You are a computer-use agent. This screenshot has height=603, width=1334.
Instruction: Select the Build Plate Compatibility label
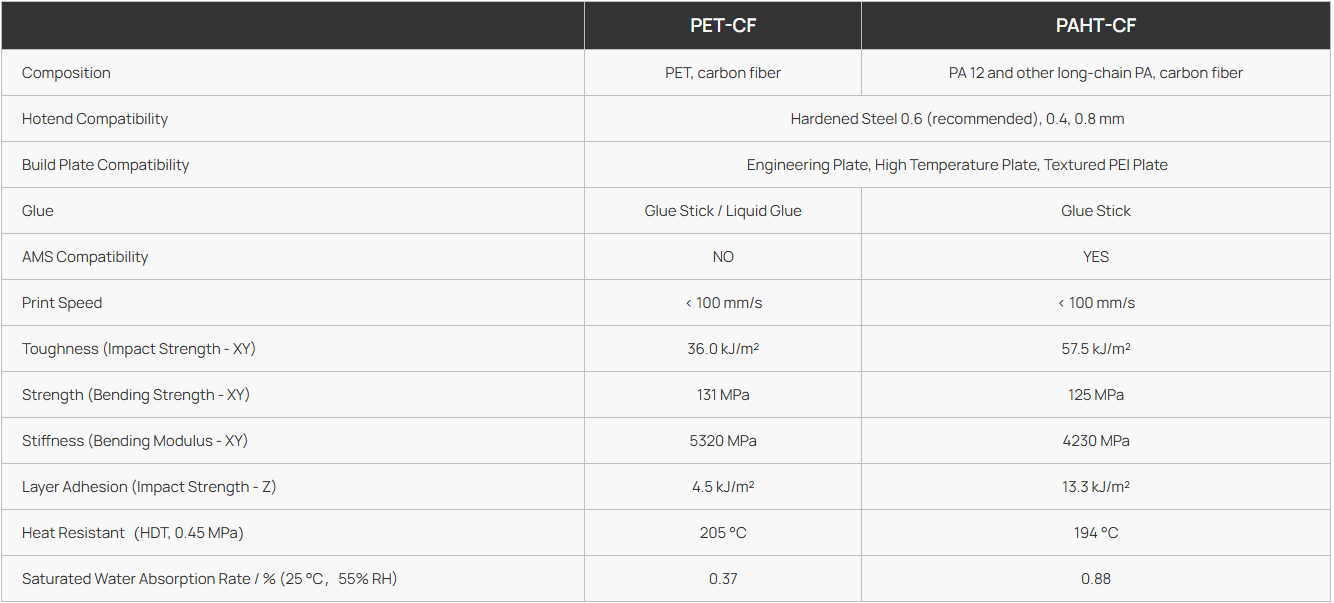(105, 165)
